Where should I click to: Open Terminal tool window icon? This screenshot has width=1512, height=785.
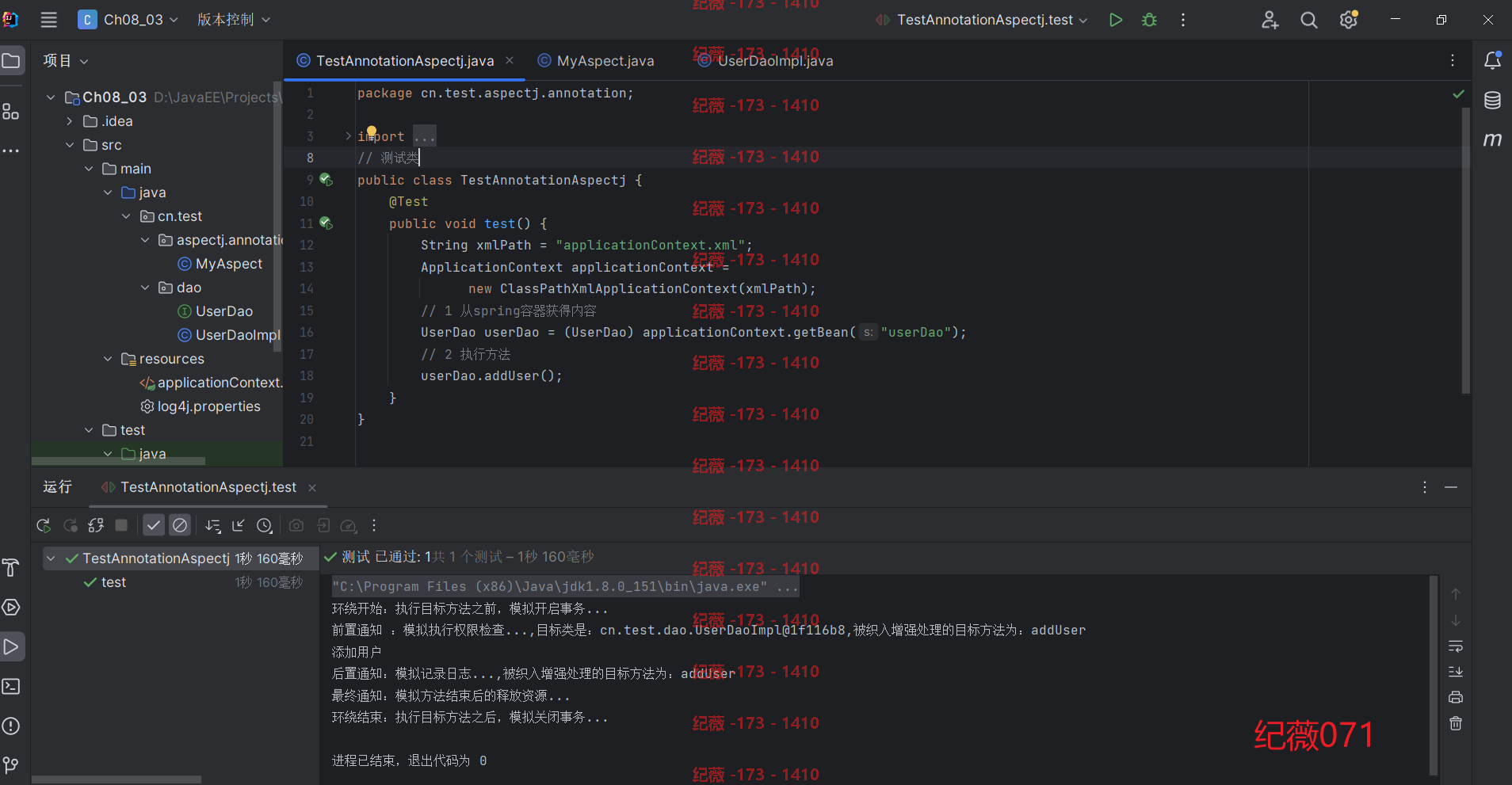(11, 686)
